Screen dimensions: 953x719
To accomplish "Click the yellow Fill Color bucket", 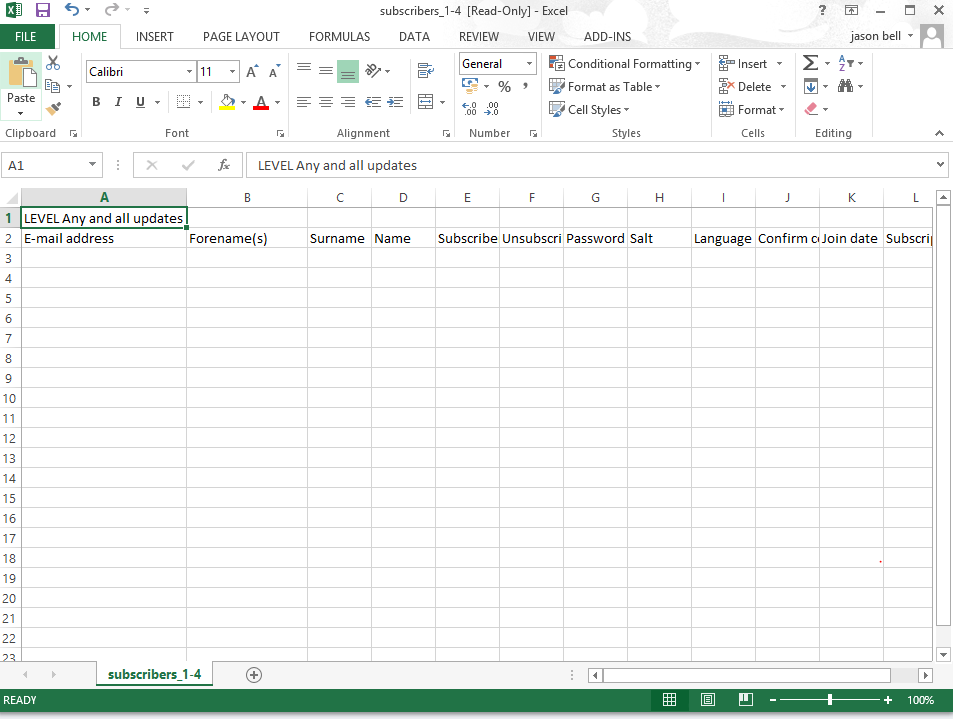I will (227, 101).
